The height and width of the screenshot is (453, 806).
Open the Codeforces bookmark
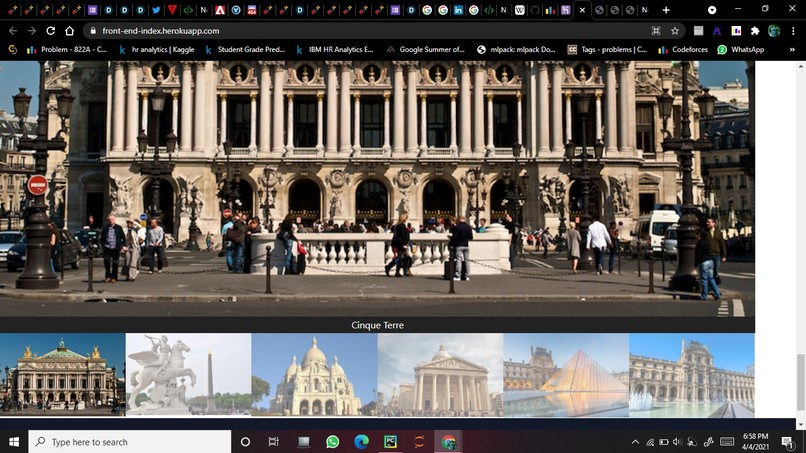(x=683, y=50)
